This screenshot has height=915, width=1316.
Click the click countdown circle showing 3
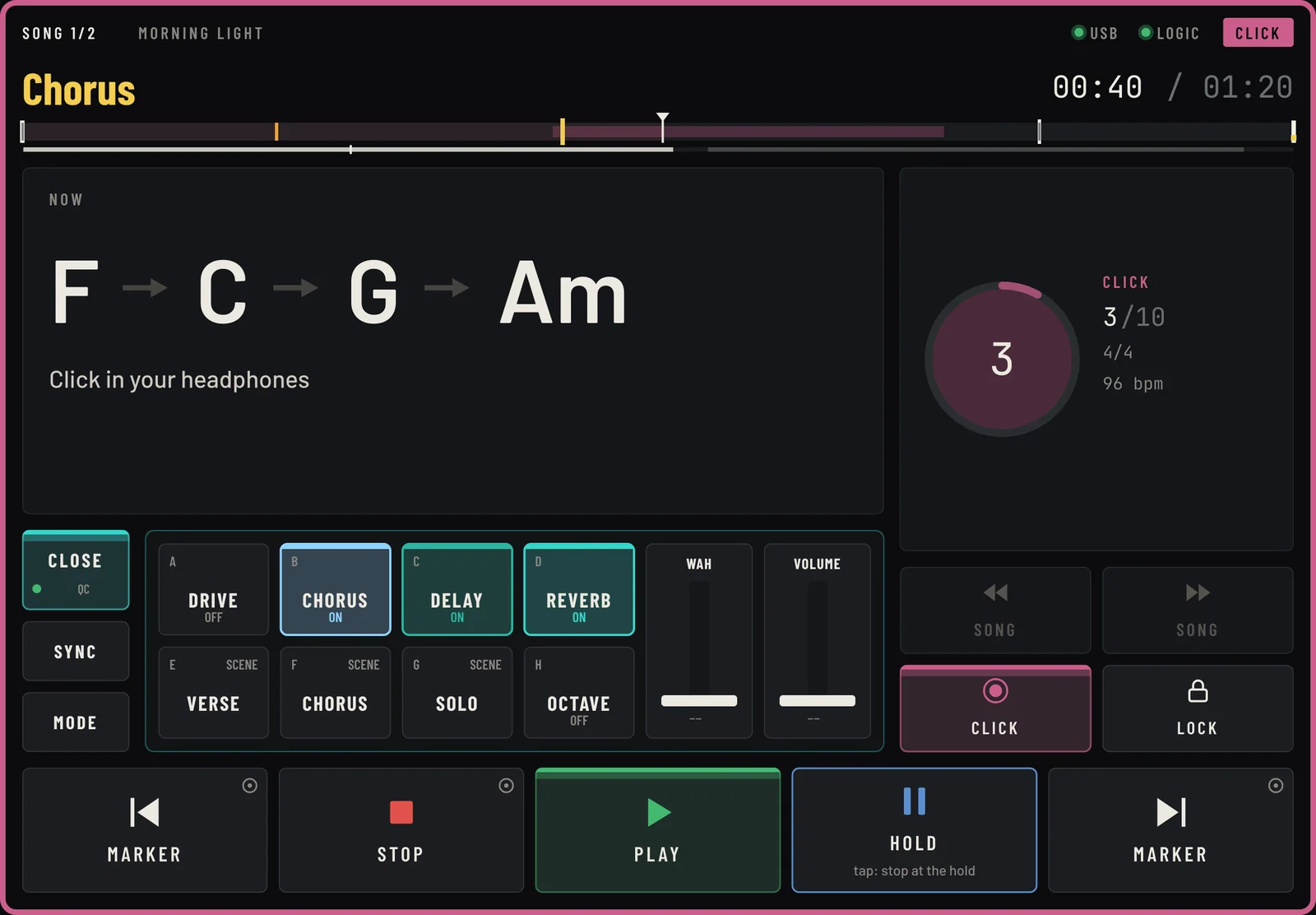click(1002, 359)
